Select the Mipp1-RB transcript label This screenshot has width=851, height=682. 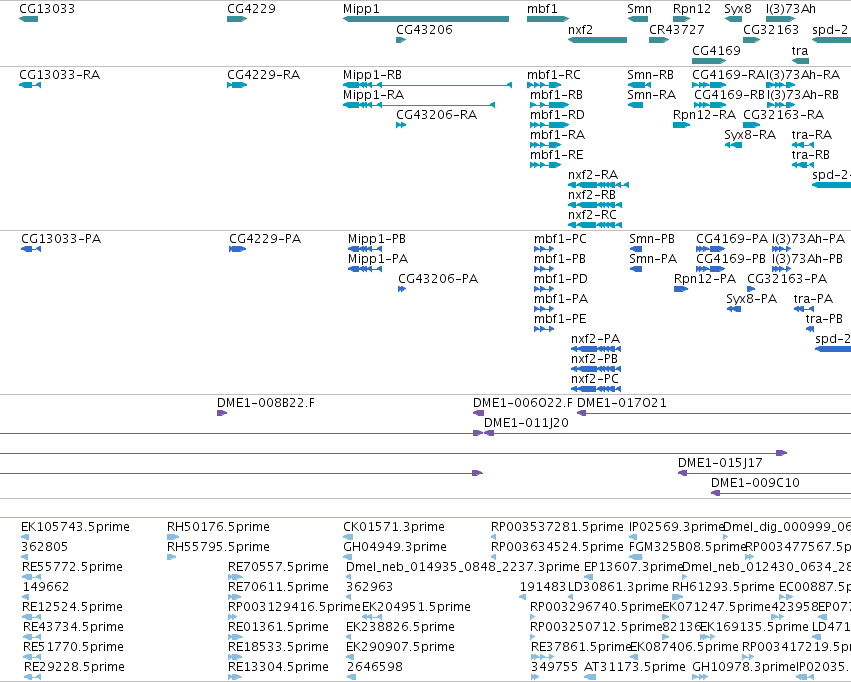[372, 75]
